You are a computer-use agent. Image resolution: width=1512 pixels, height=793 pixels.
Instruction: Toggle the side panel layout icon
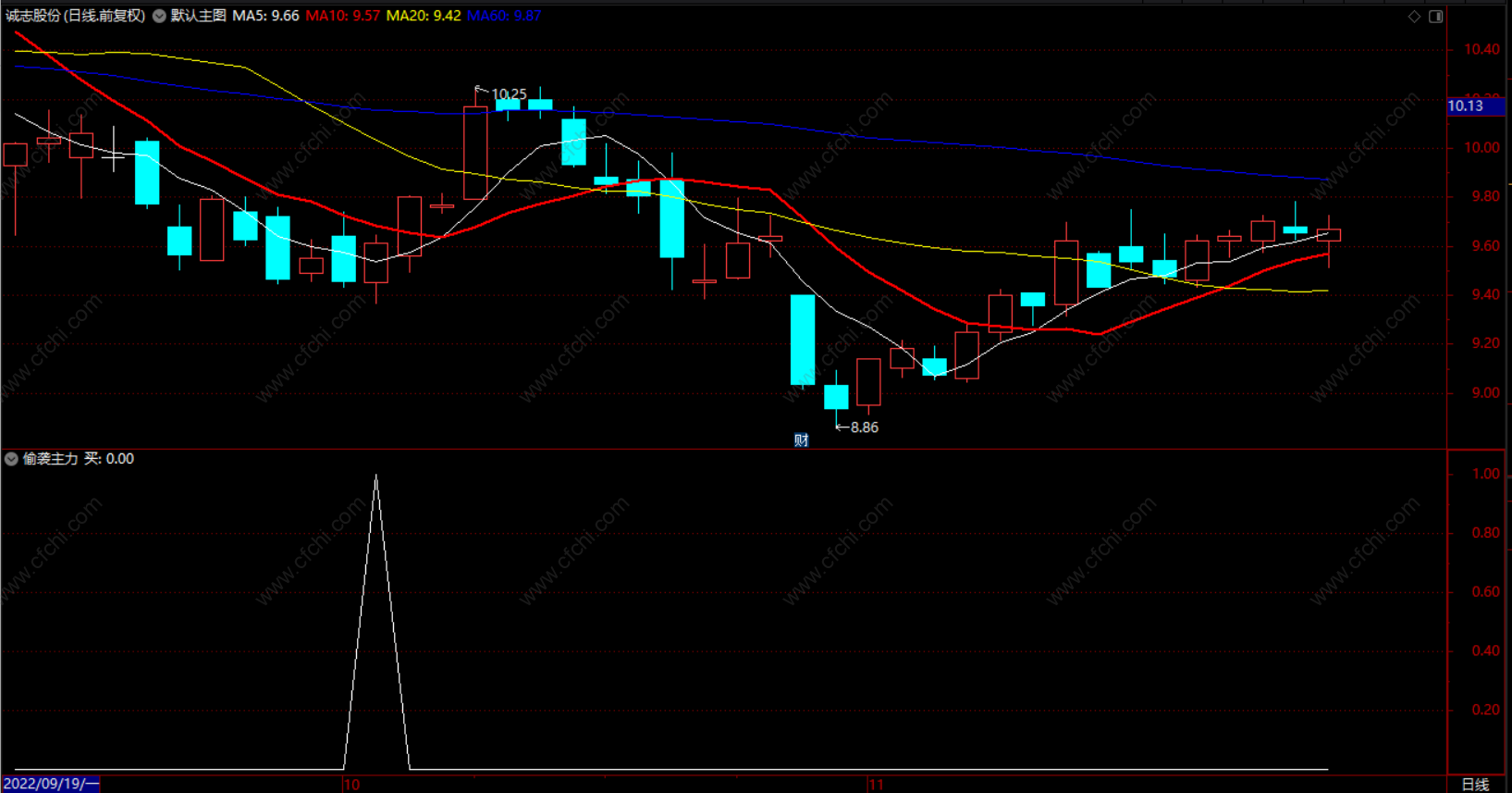click(x=1435, y=17)
